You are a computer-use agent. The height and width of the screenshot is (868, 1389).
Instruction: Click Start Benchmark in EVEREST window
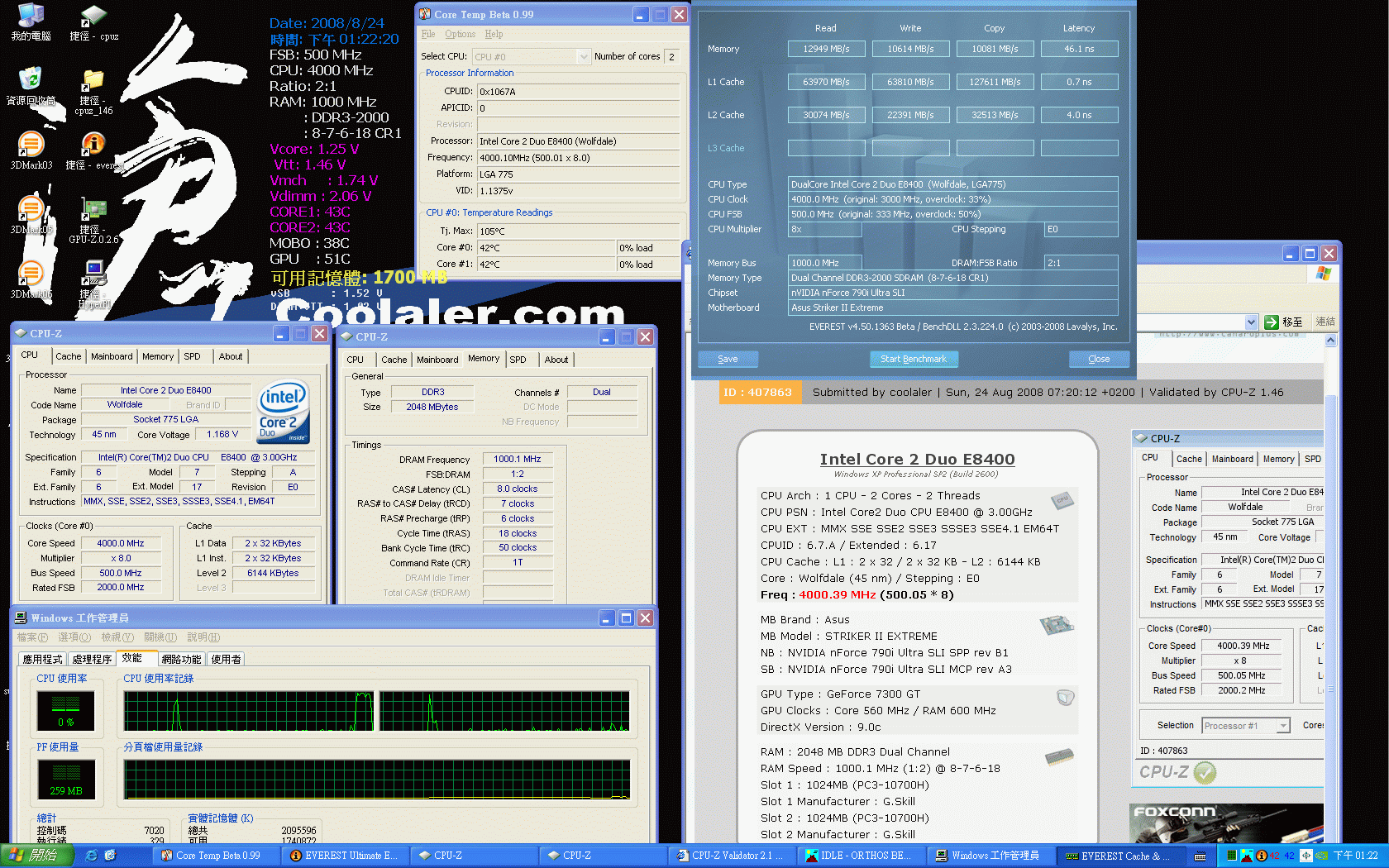914,359
